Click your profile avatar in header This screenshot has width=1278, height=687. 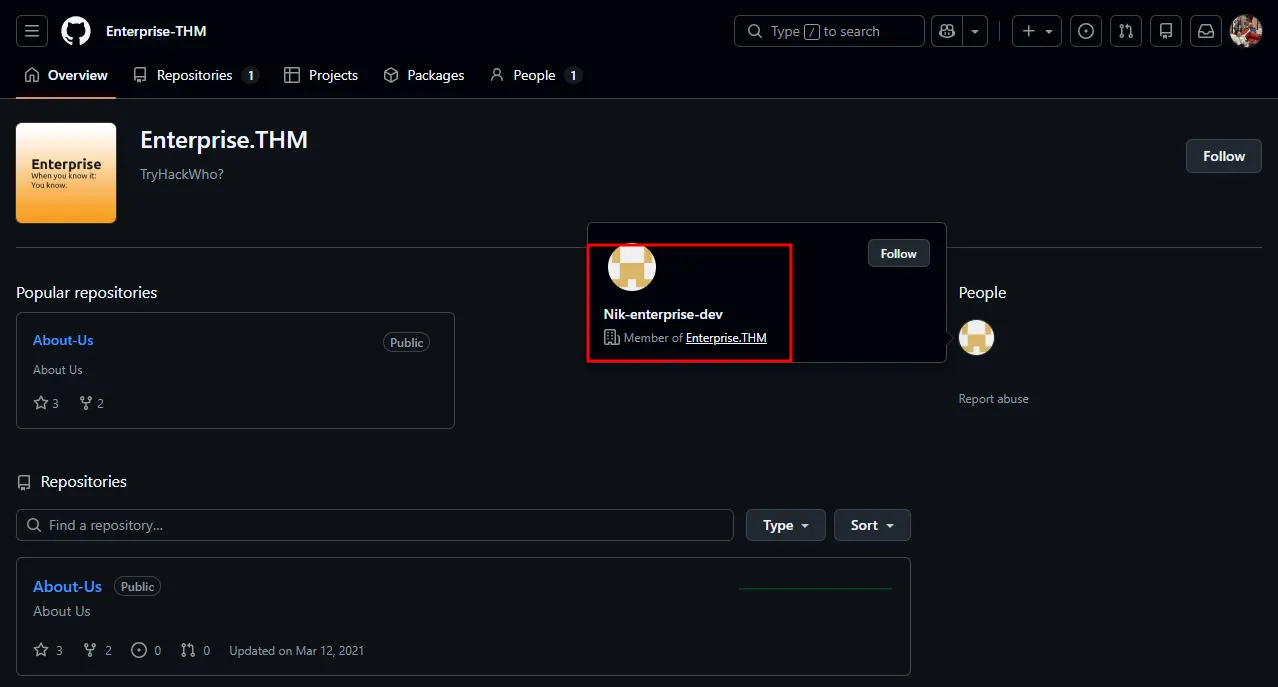(x=1246, y=31)
